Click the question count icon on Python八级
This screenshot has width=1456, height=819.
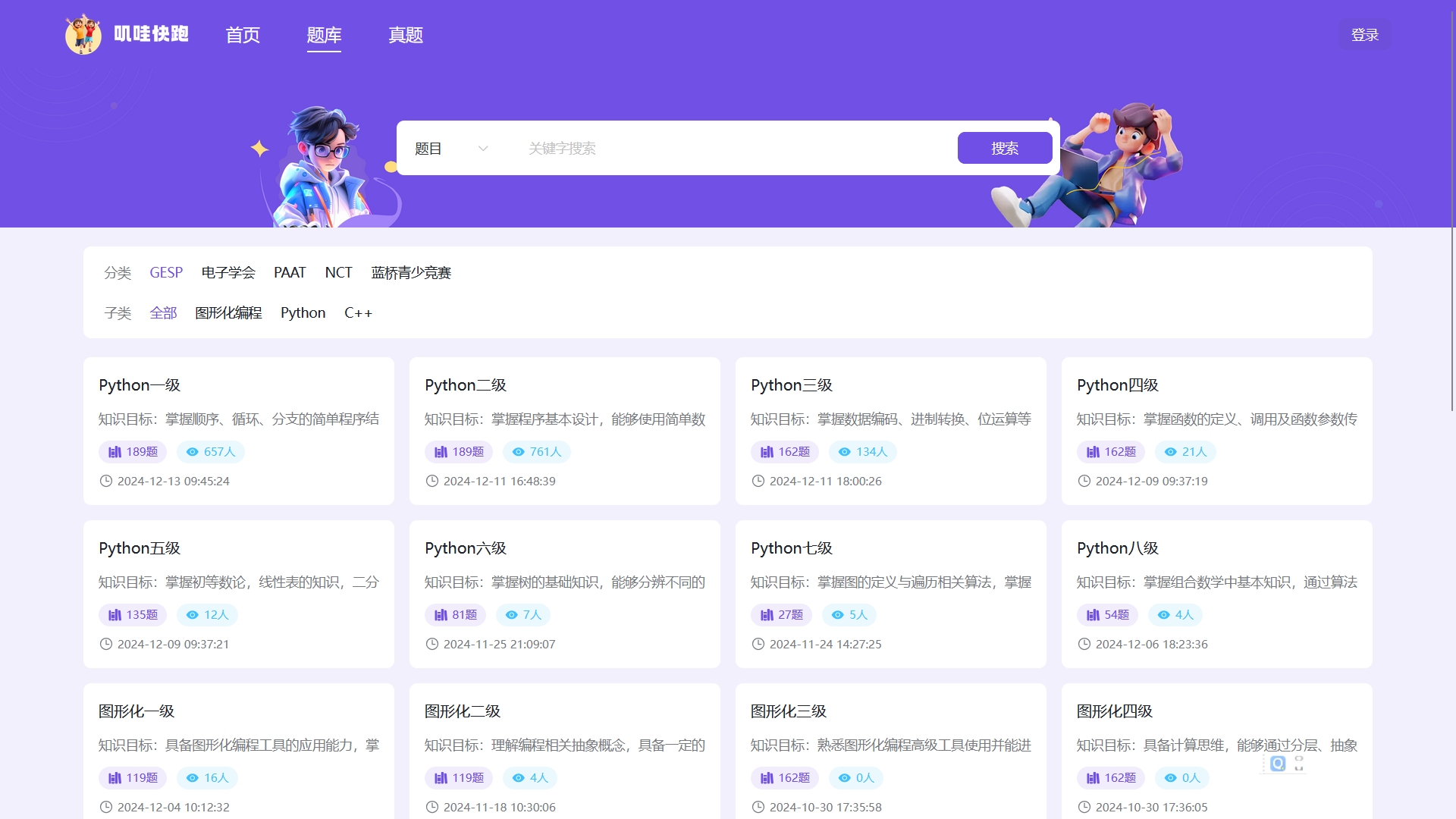[x=1093, y=615]
